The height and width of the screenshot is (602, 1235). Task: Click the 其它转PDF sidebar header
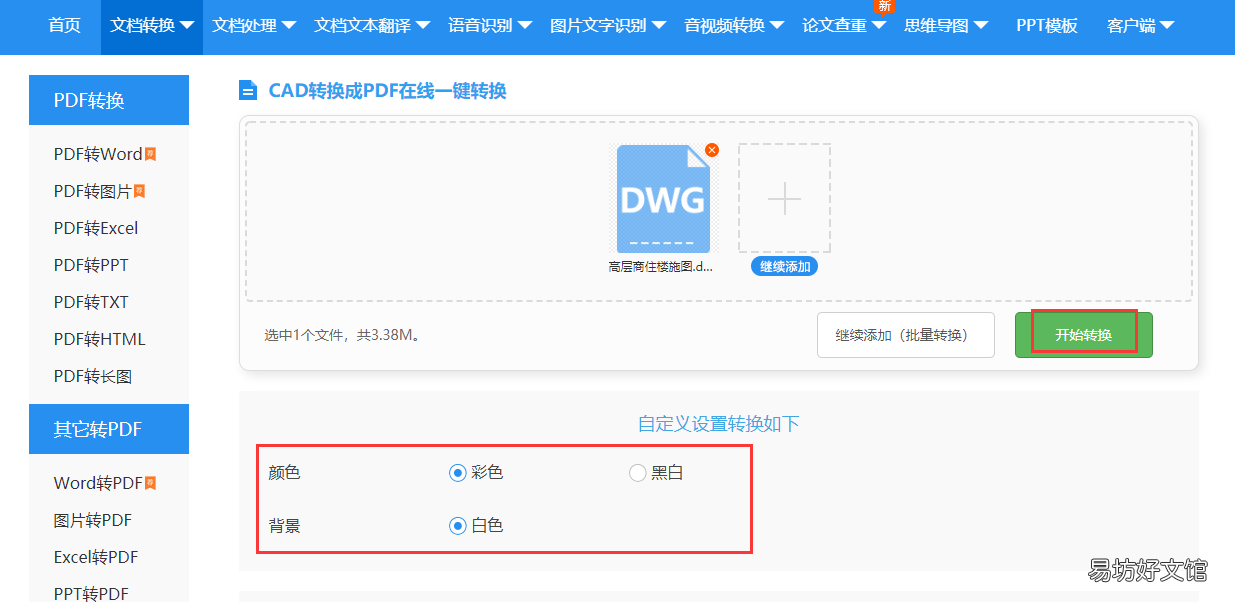[x=109, y=429]
